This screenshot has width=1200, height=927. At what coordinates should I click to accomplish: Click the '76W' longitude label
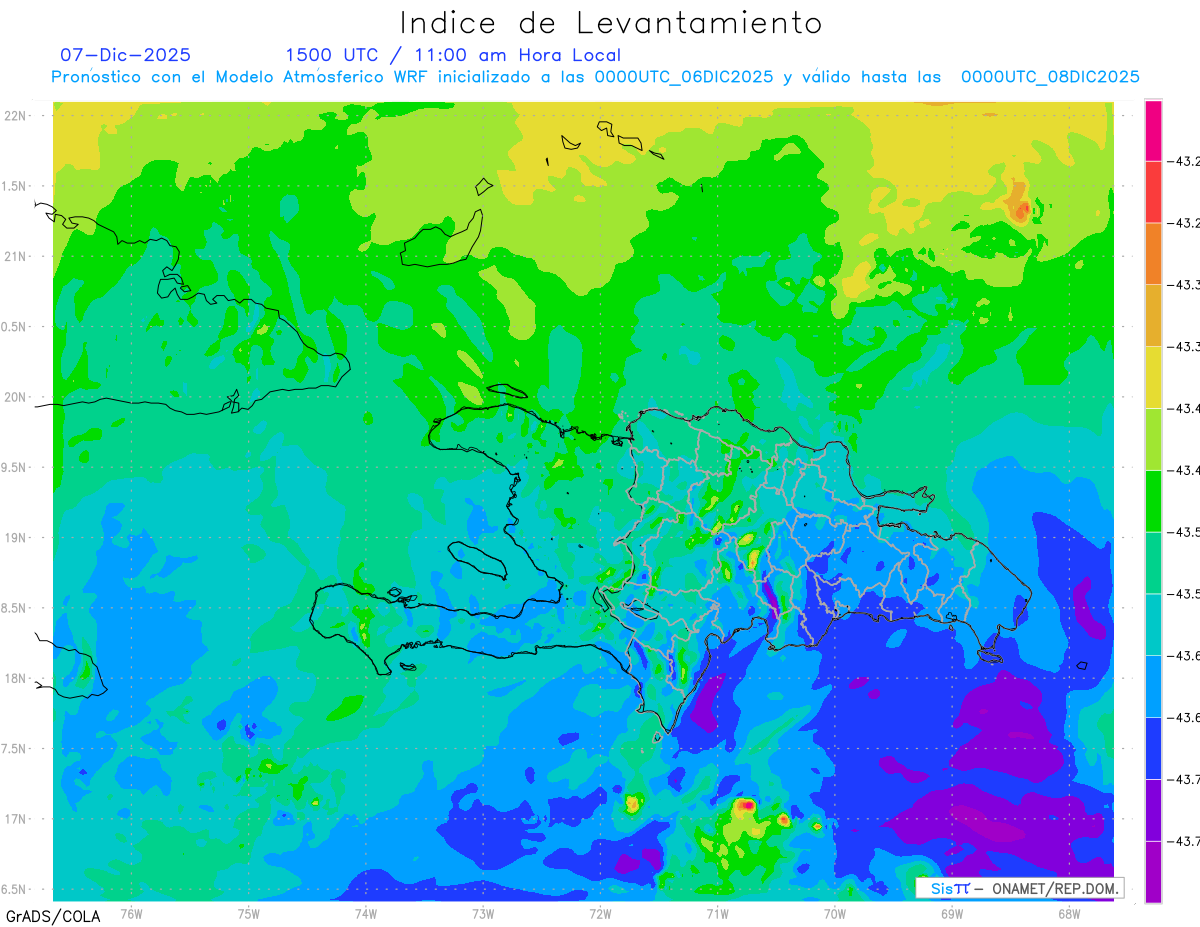click(x=131, y=913)
